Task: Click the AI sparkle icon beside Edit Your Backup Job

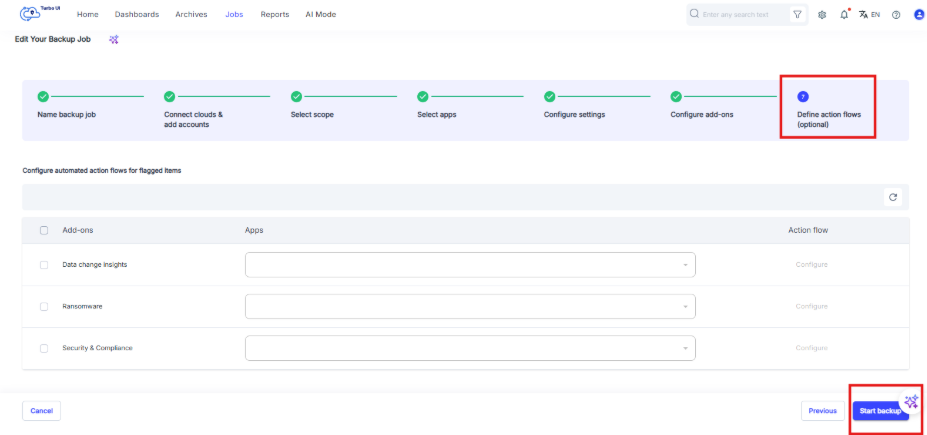Action: [114, 40]
